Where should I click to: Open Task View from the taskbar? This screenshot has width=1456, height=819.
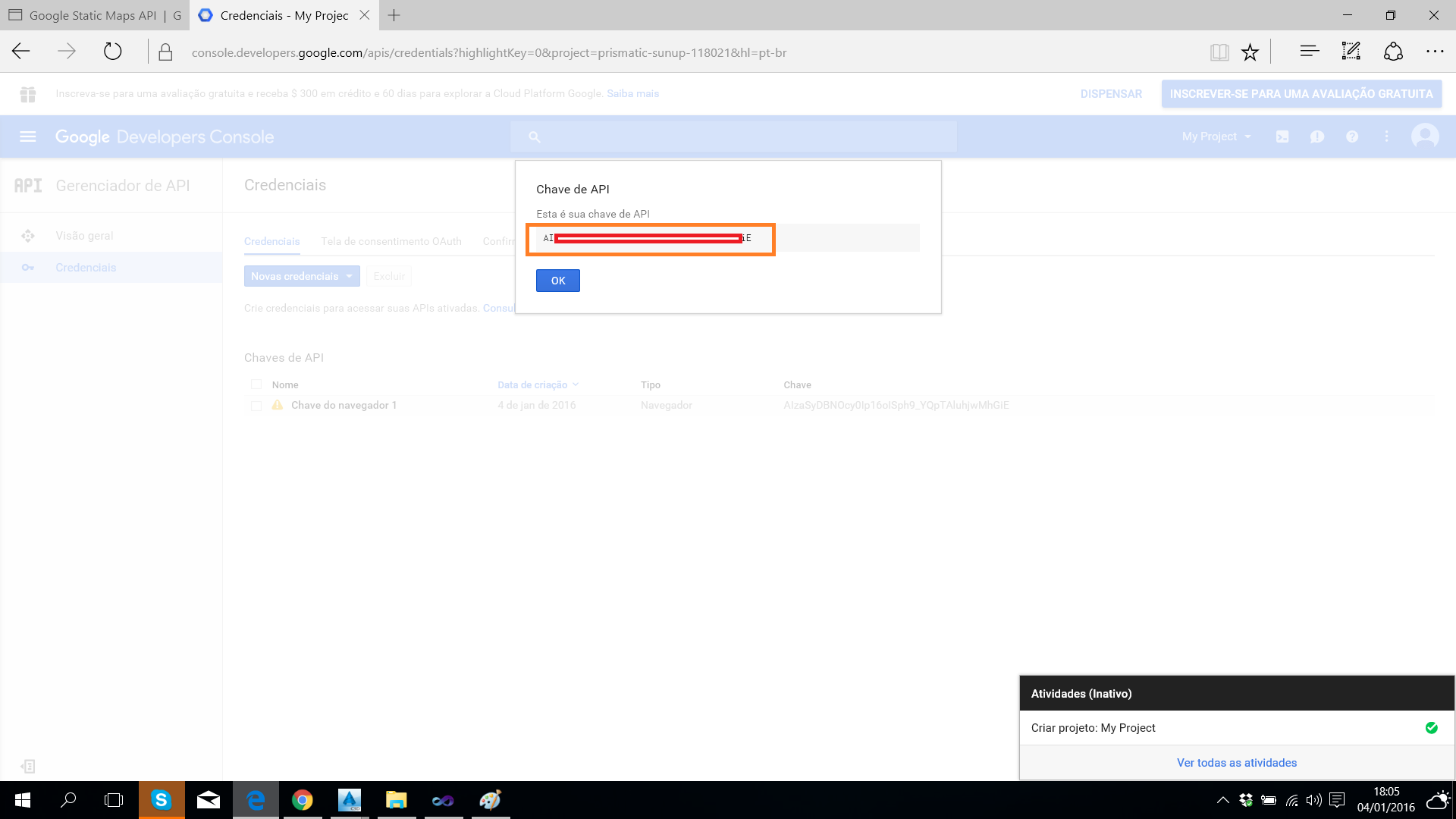[x=114, y=800]
